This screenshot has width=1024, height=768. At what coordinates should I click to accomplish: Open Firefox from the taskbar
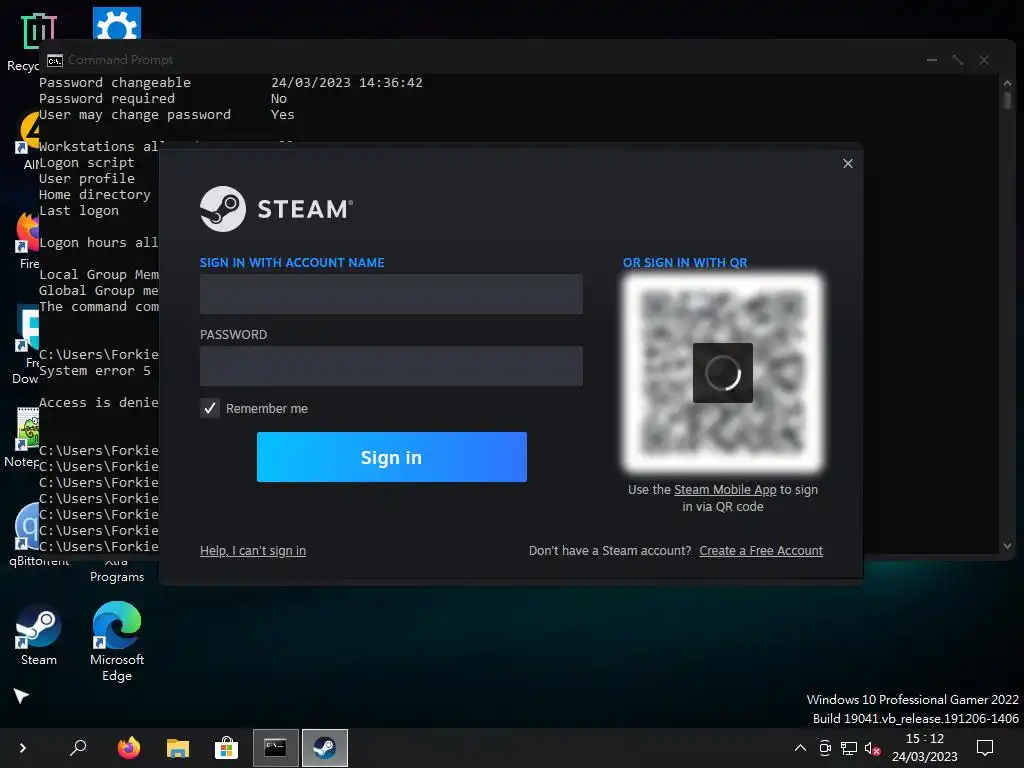click(x=129, y=748)
